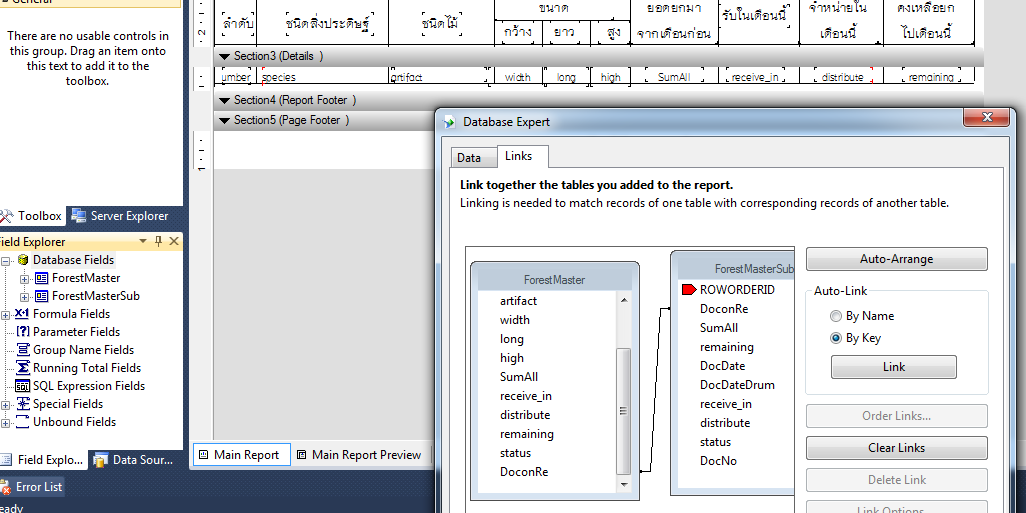Pin the Field Explorer panel
1026x513 pixels.
pyautogui.click(x=158, y=242)
